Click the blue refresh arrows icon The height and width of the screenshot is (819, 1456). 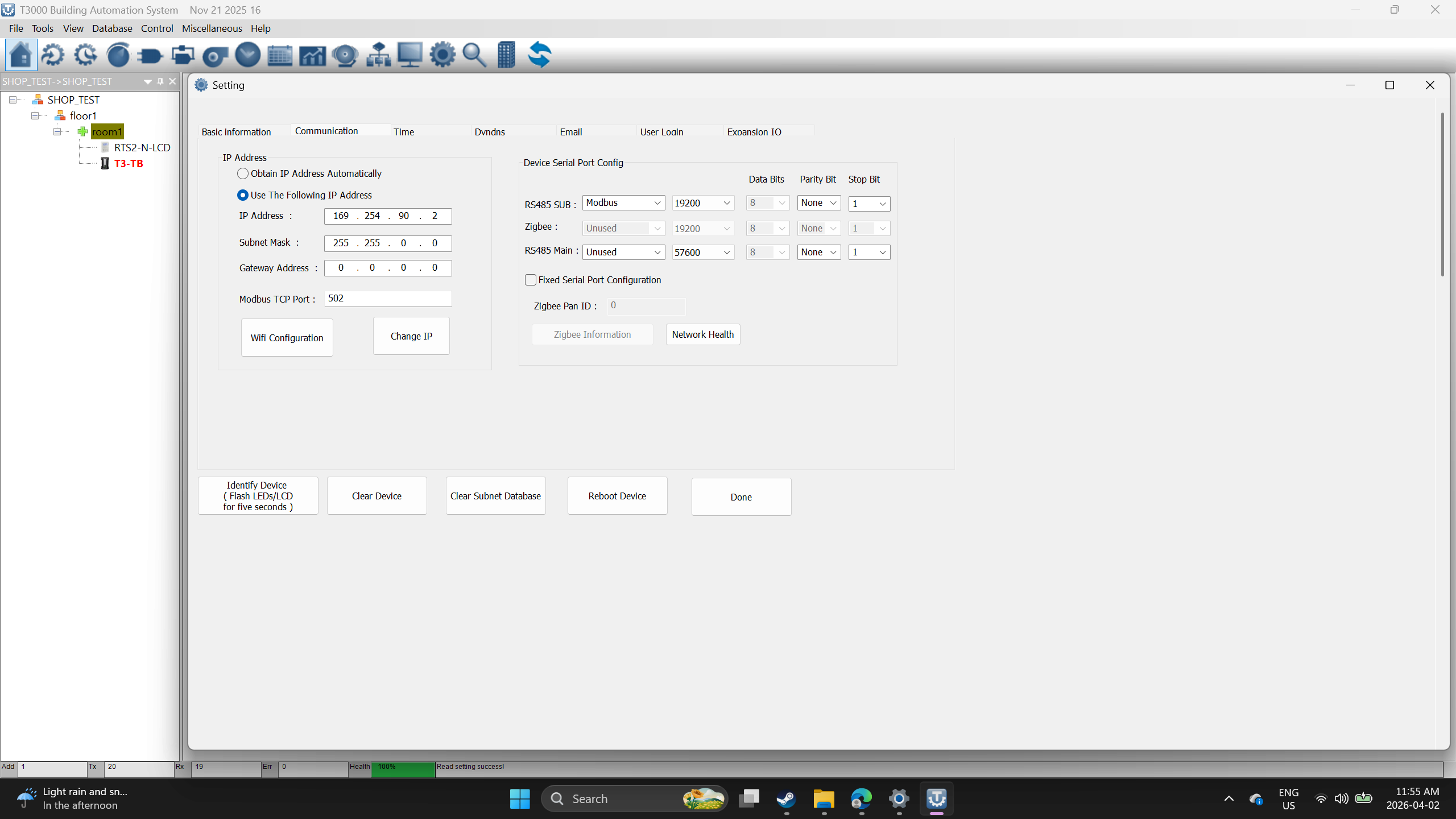pyautogui.click(x=539, y=55)
